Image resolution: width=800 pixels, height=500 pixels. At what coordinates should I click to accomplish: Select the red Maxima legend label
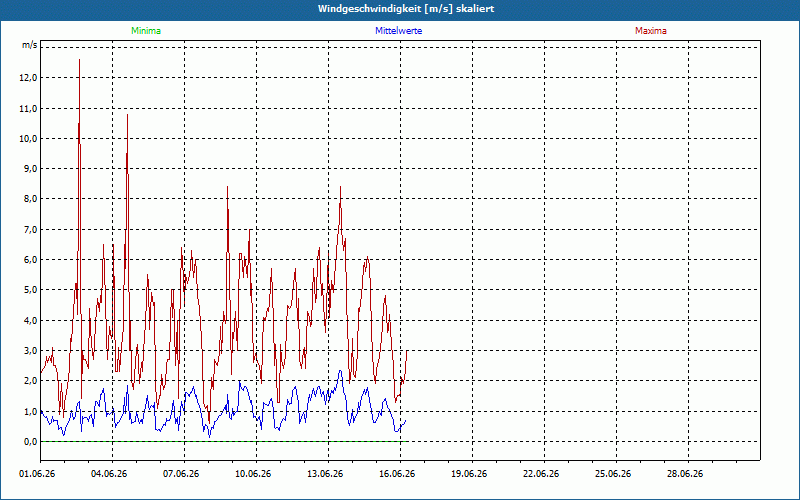[x=651, y=31]
